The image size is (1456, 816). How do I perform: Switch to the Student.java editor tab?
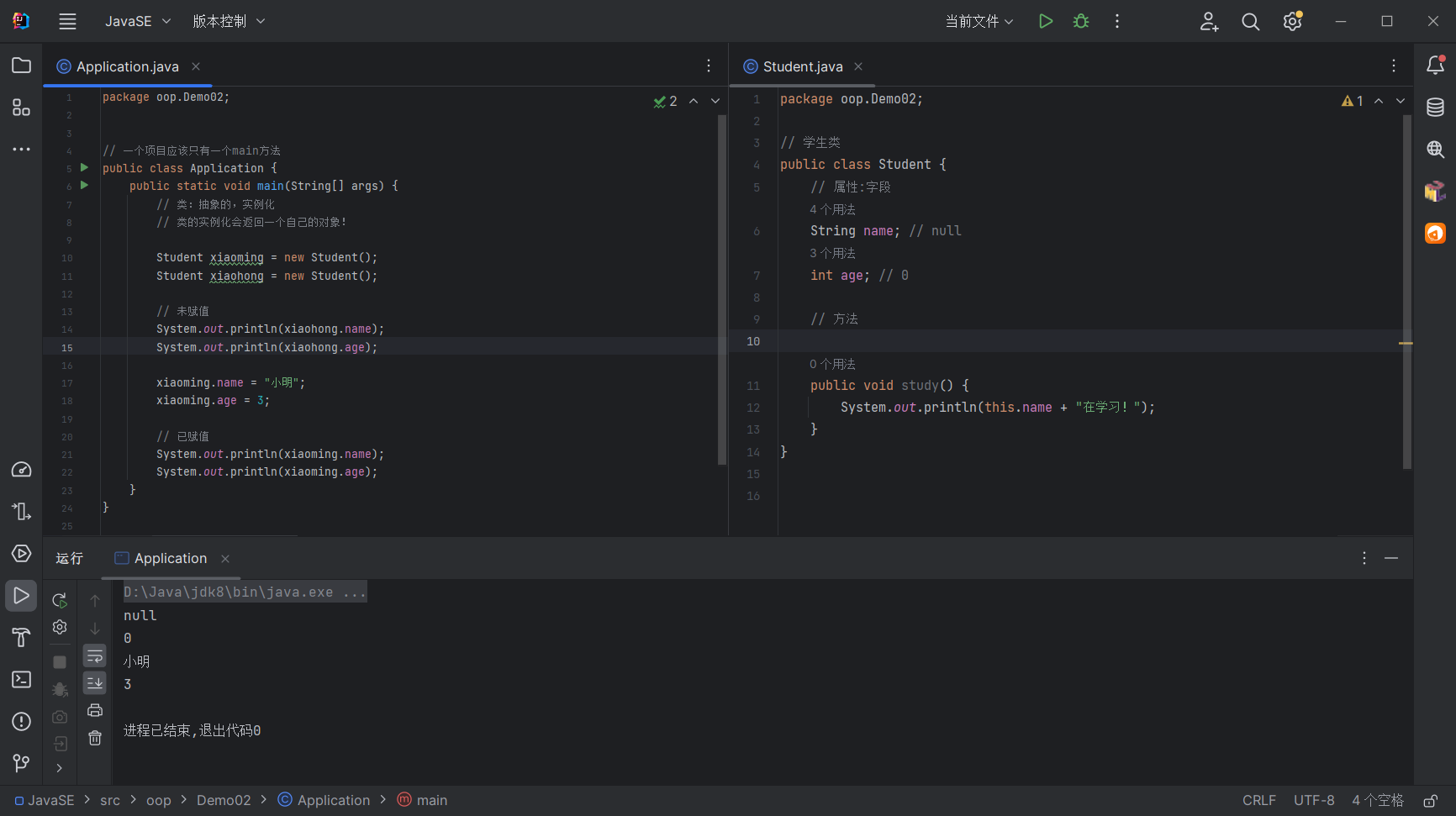[802, 66]
